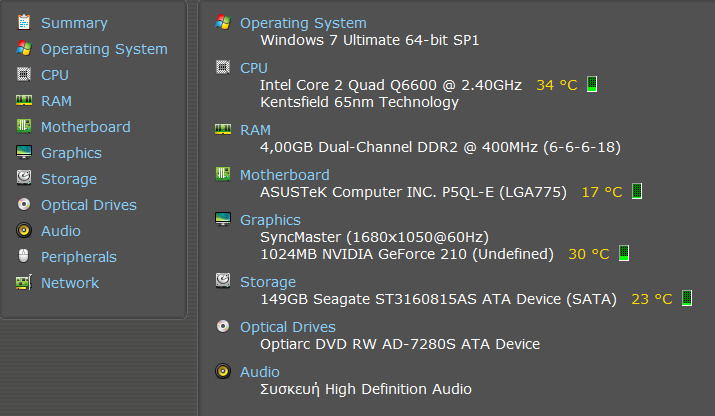Click the Motherboard icon in sidebar
This screenshot has width=715, height=416.
(x=24, y=126)
